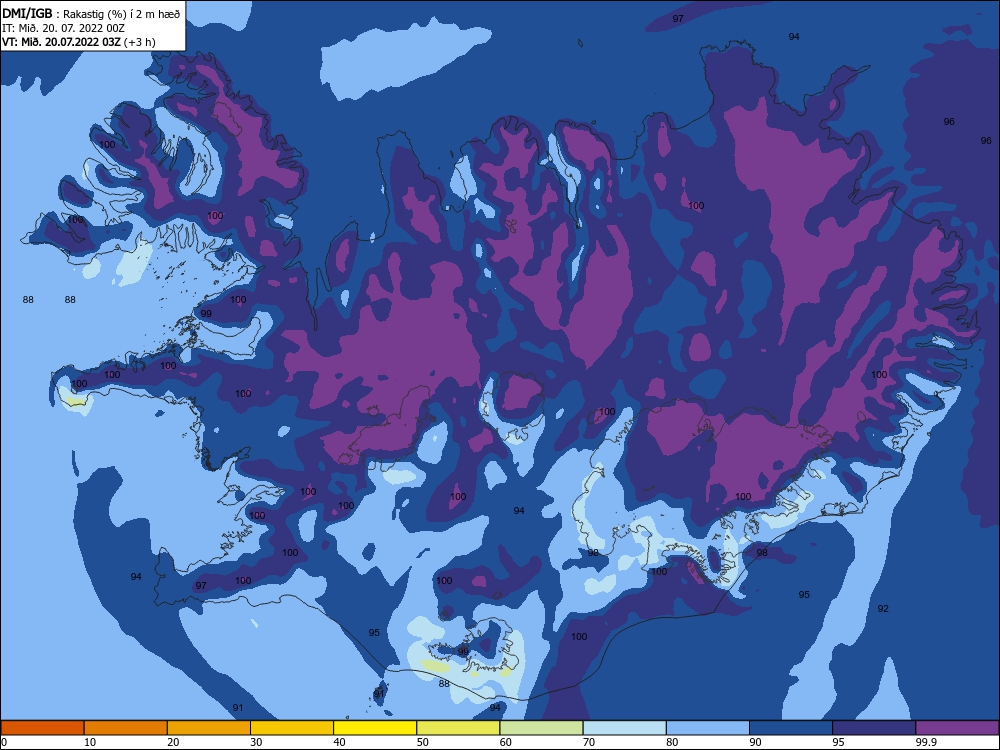This screenshot has height=750, width=1000.
Task: Click the legend scale label '30'
Action: point(256,742)
